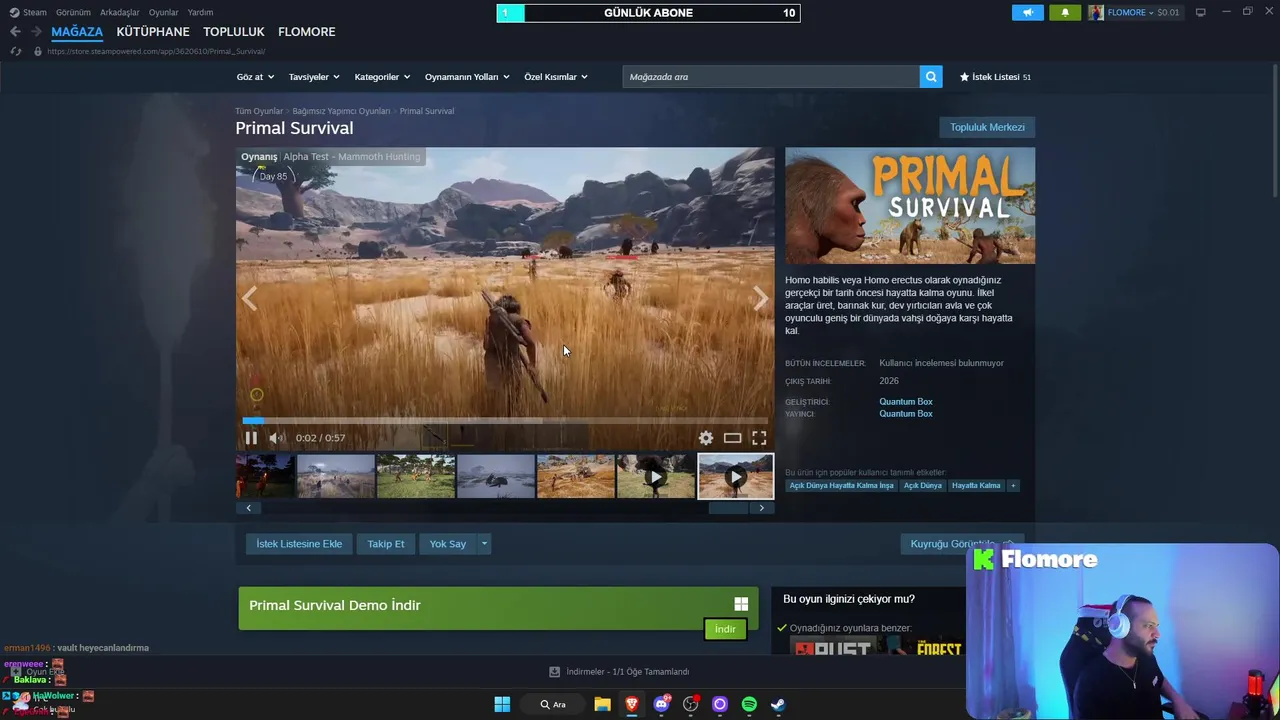
Task: Click the Topluluk Merkezi button
Action: tap(987, 127)
